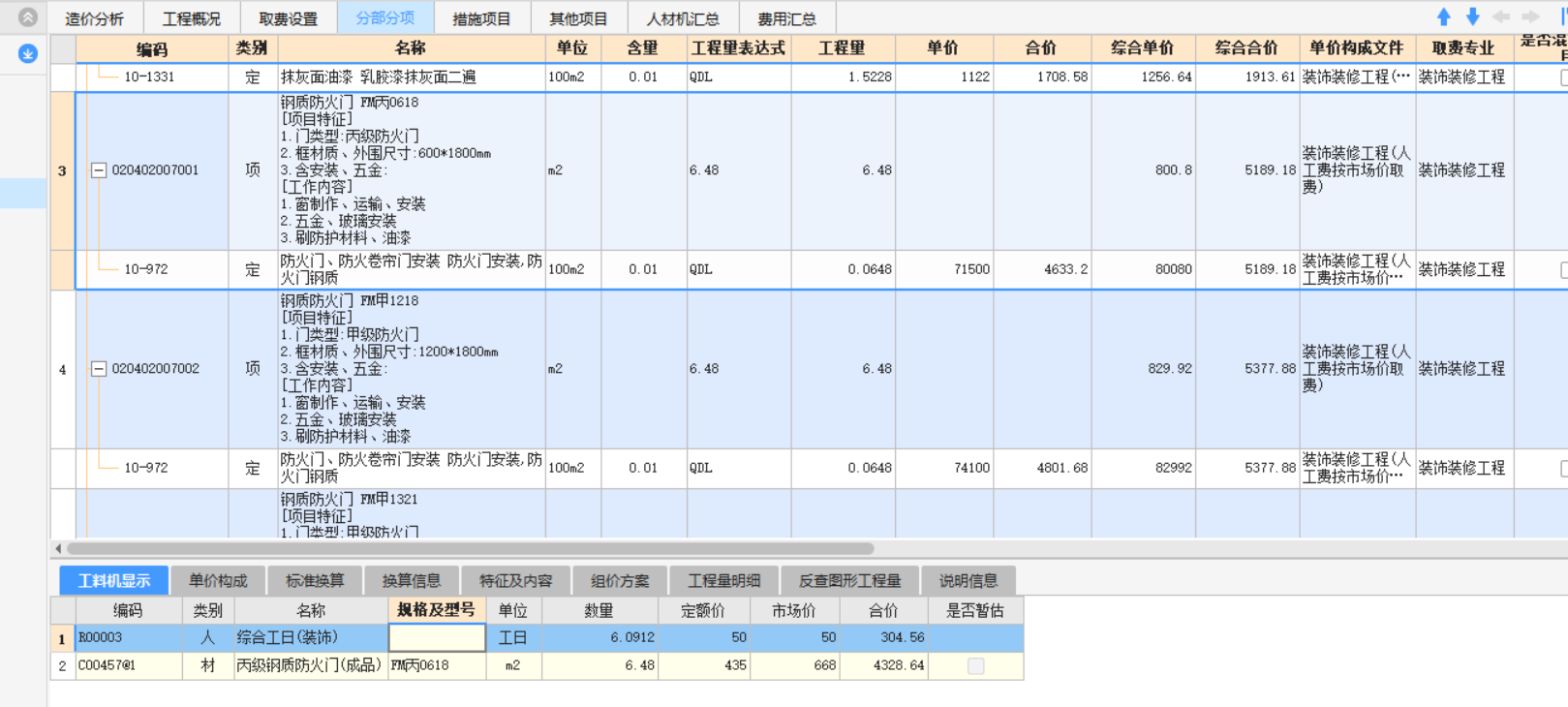
Task: Click material code C00457@1
Action: [107, 665]
